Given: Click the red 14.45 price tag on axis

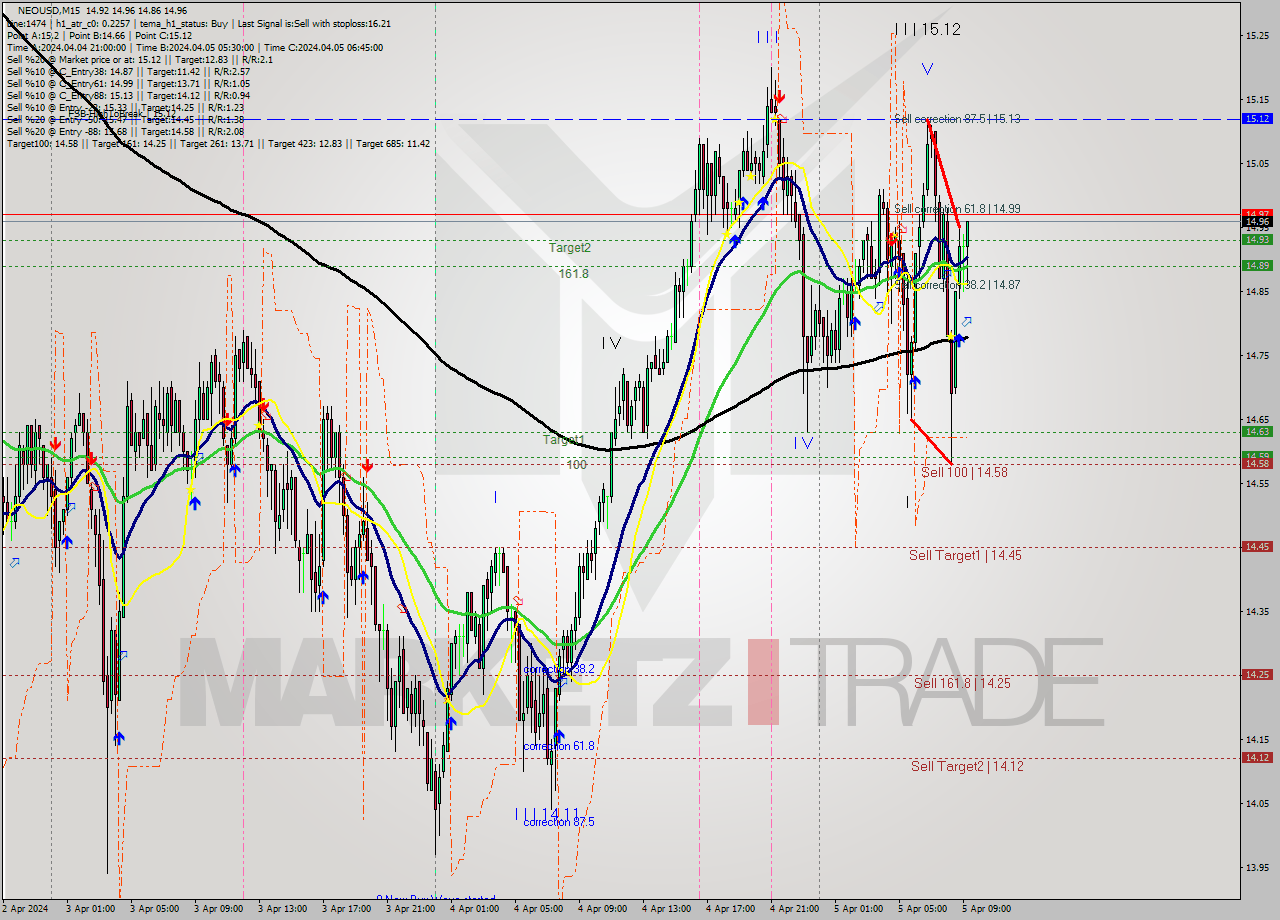Looking at the screenshot, I should (x=1256, y=546).
